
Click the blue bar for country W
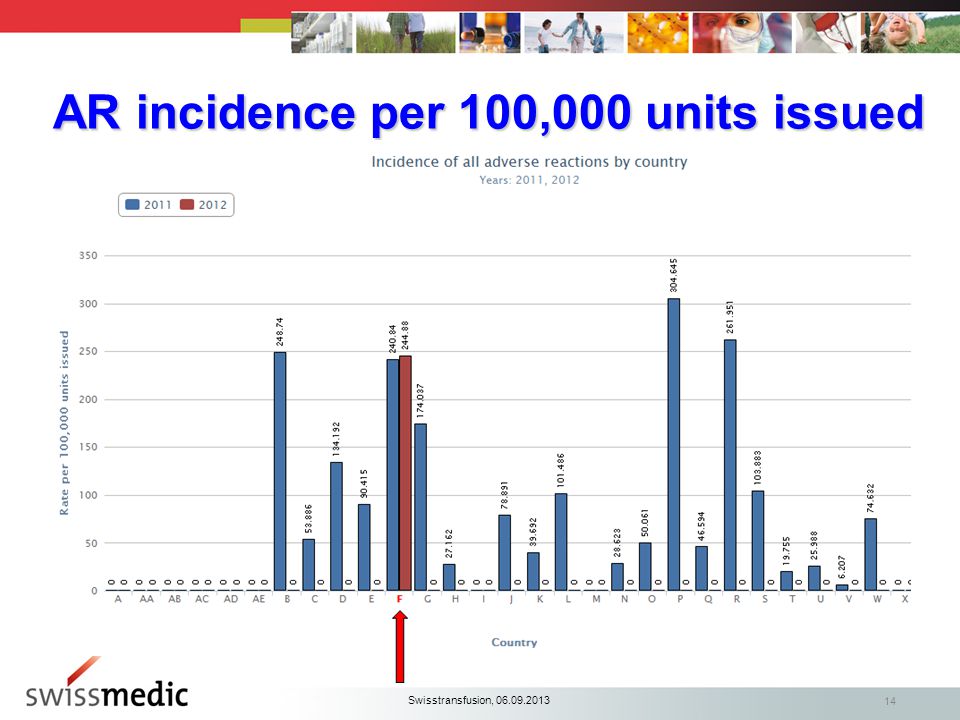coord(871,555)
